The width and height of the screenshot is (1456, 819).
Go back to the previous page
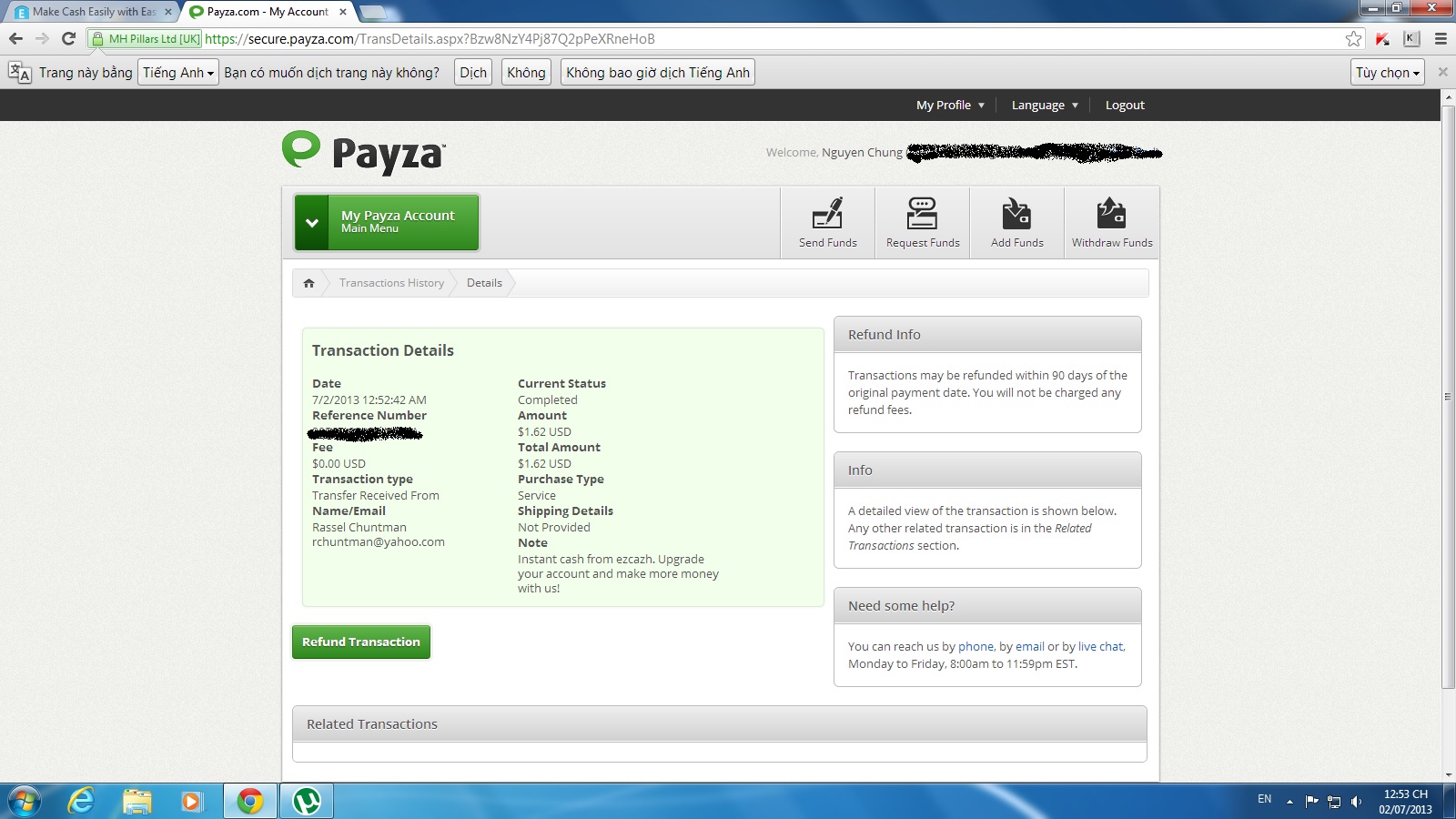(15, 38)
